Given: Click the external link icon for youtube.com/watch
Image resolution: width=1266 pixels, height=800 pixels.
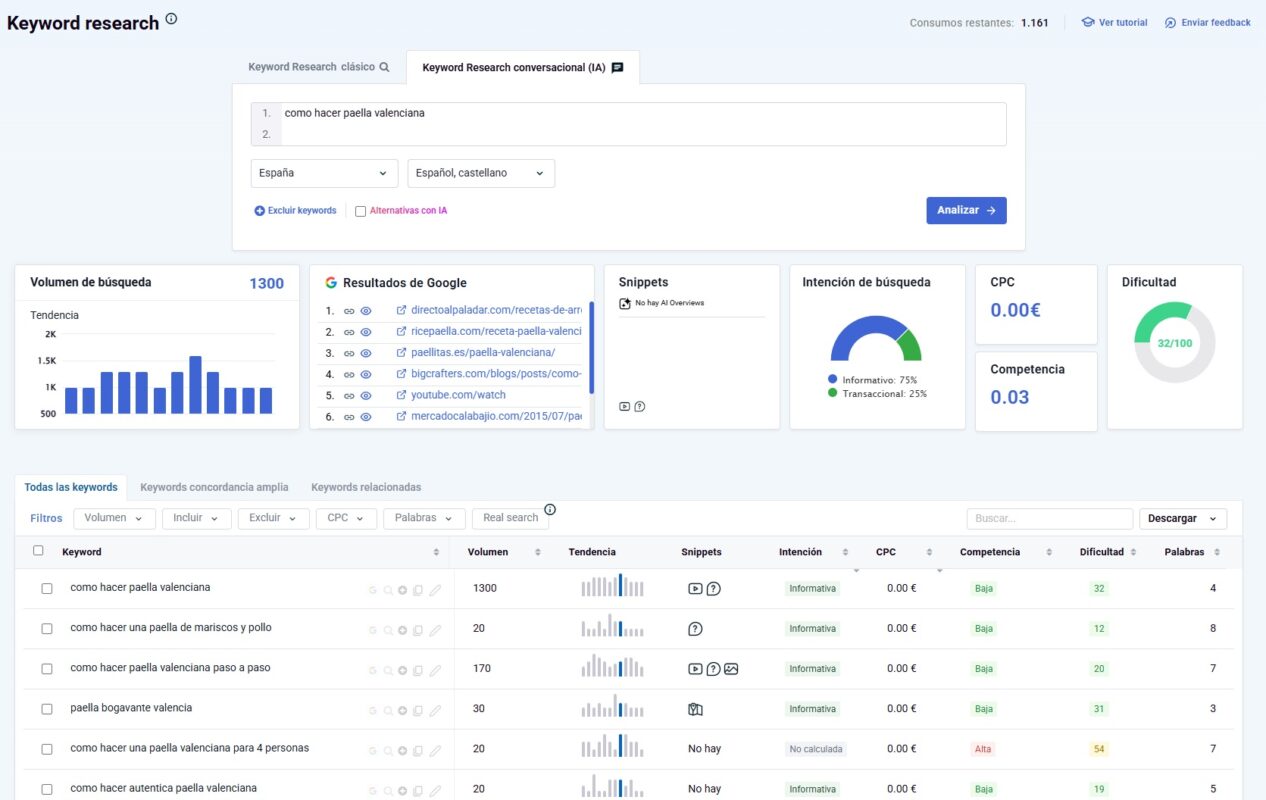Looking at the screenshot, I should click(402, 395).
